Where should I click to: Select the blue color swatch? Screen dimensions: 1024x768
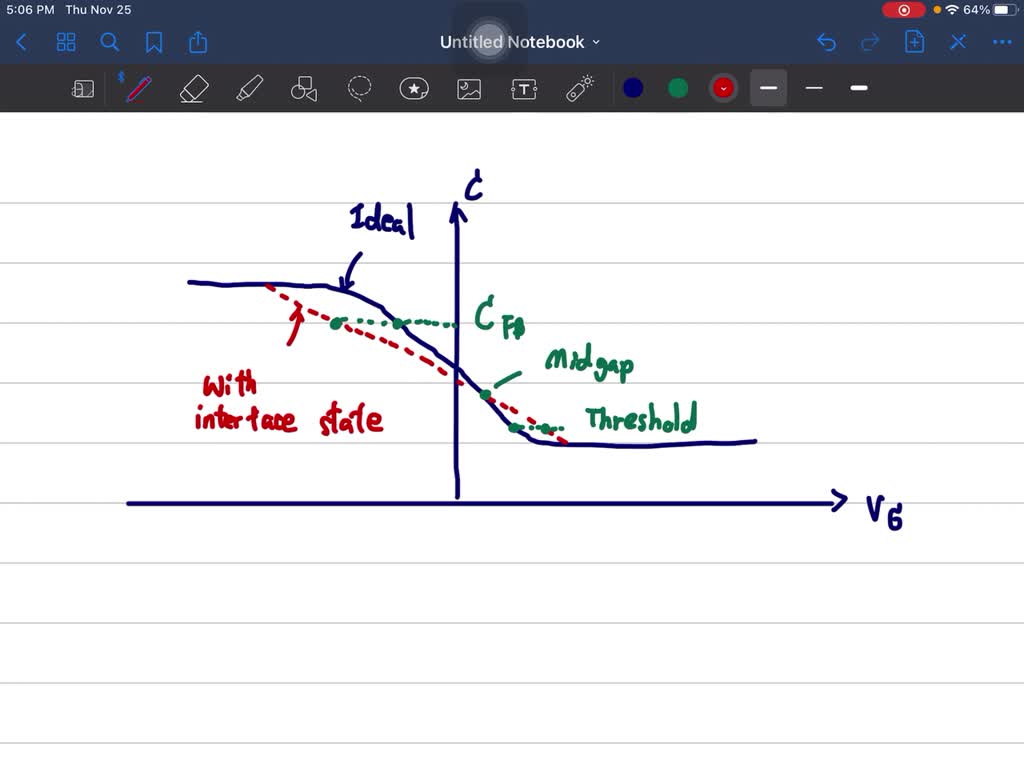click(633, 88)
